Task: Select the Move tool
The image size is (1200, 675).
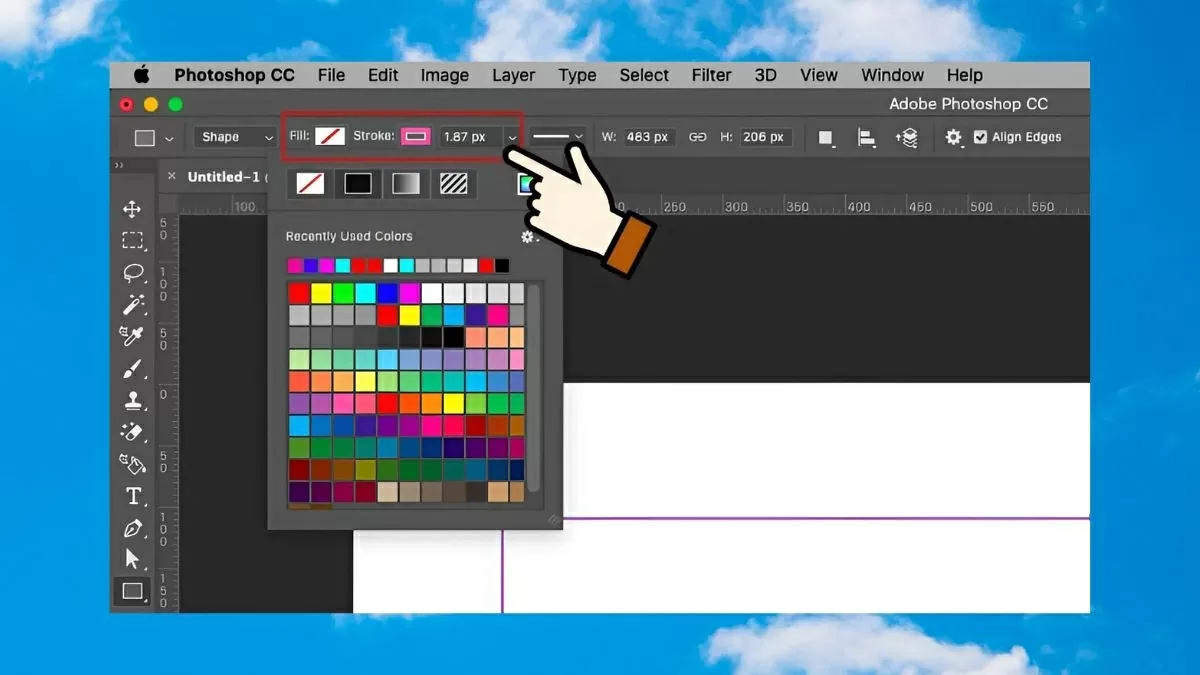Action: pyautogui.click(x=132, y=209)
